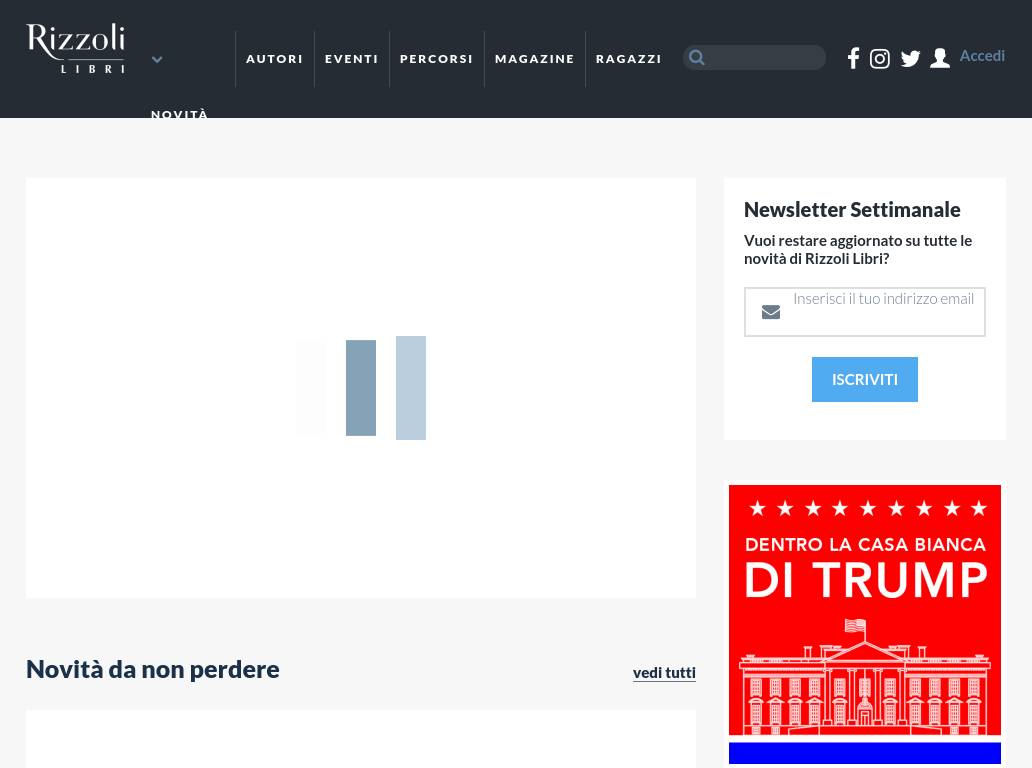The height and width of the screenshot is (768, 1032).
Task: Click the Rizzoli Libri logo
Action: tap(75, 48)
